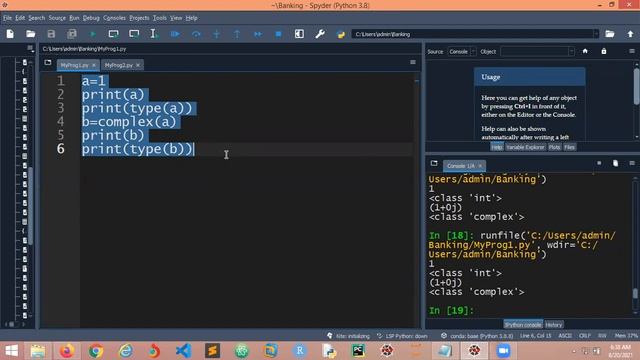Viewport: 640px width, 360px height.
Task: Click the debugger Step over icon
Action: point(196,34)
